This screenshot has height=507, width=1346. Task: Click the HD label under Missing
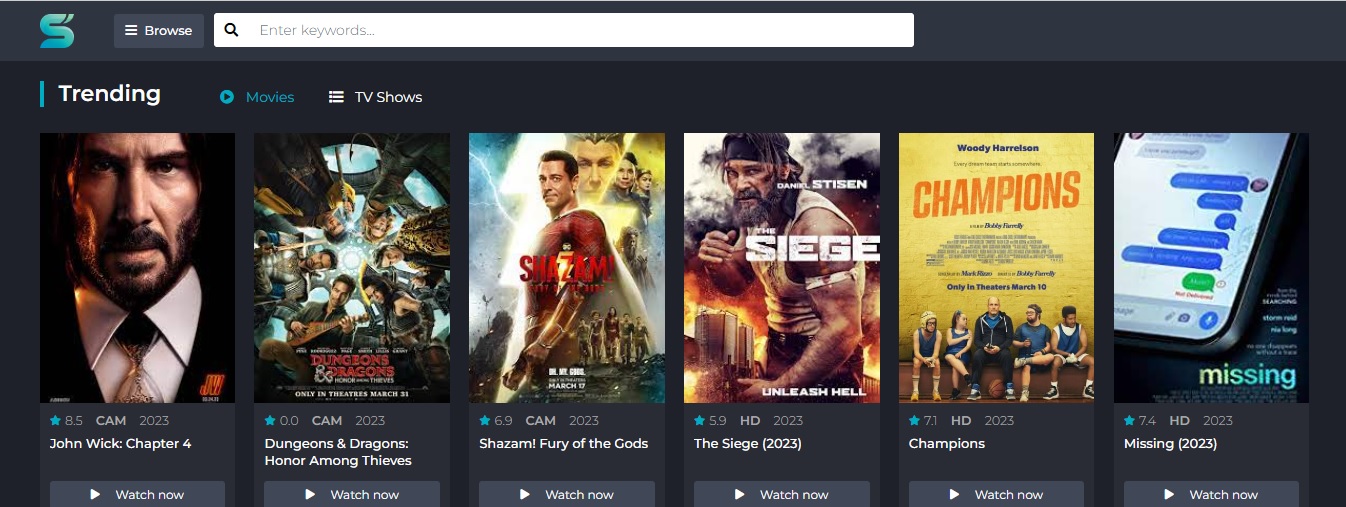coord(1179,421)
